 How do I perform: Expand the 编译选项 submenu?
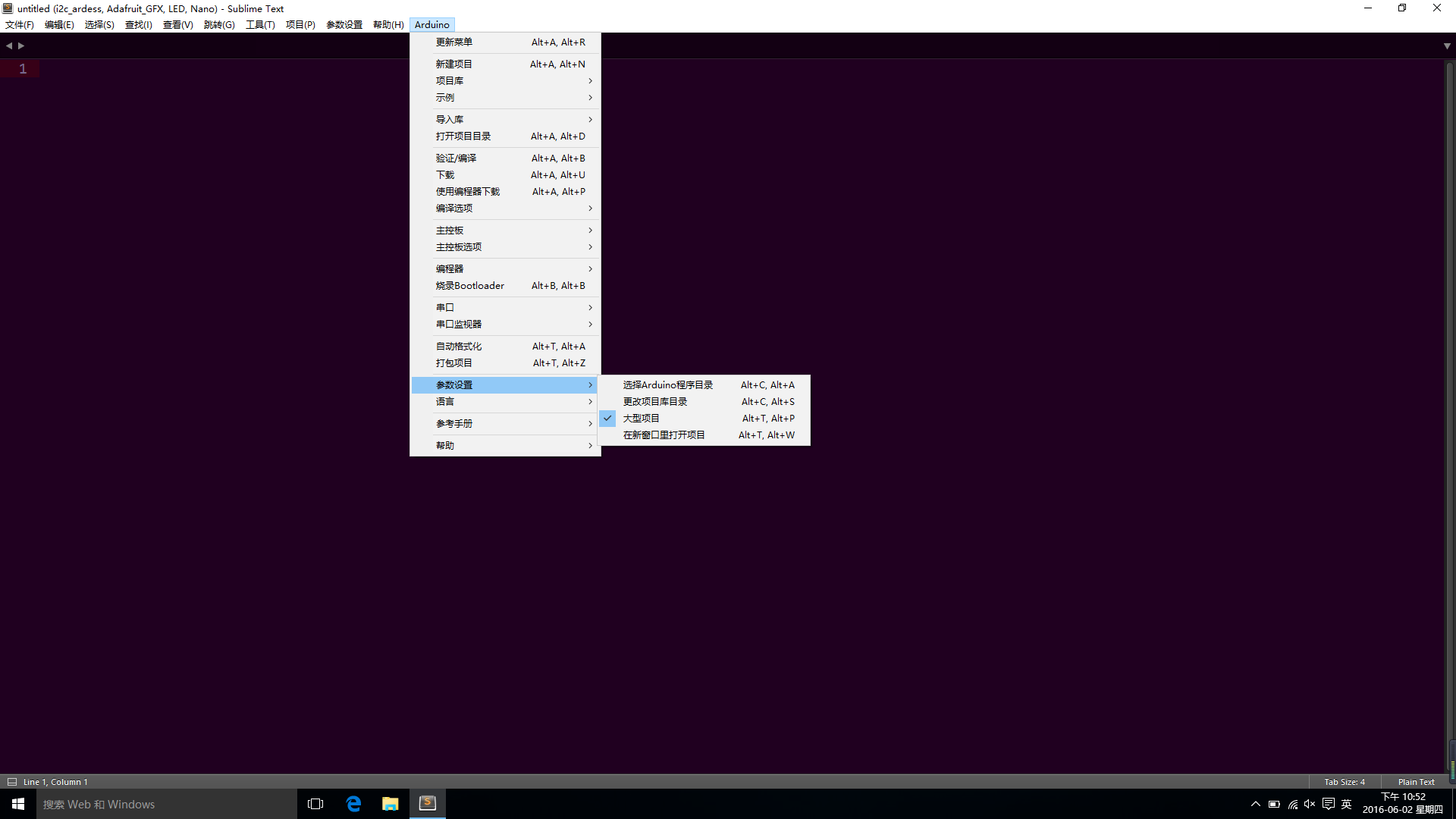pyautogui.click(x=505, y=208)
